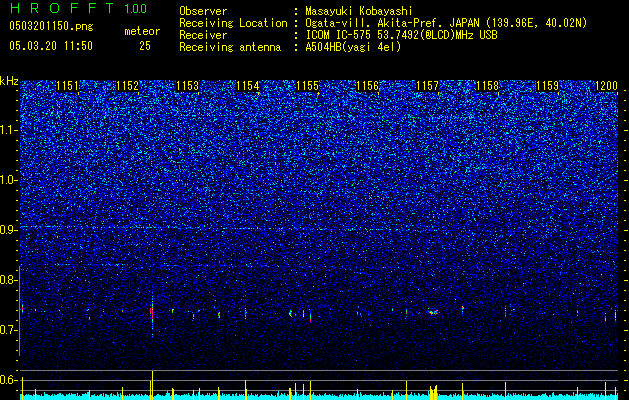The image size is (629, 400).
Task: Click antenna value A504HB(yagi 4el)
Action: pyautogui.click(x=353, y=47)
